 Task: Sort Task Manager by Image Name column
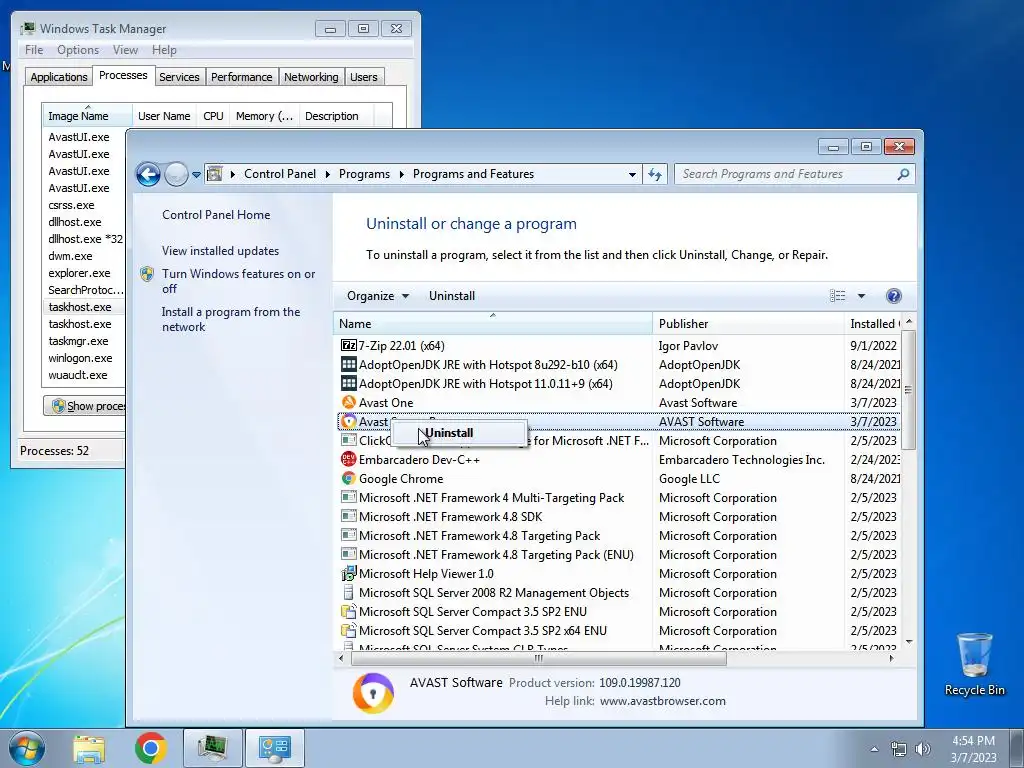87,116
